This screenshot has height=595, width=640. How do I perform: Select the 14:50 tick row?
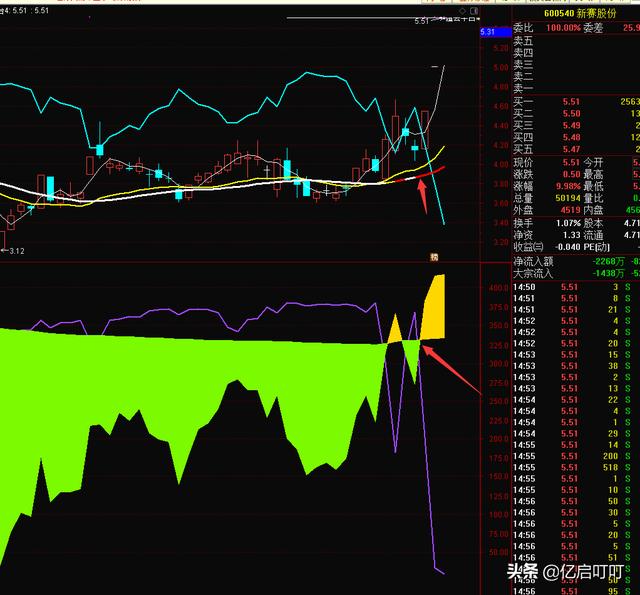576,287
